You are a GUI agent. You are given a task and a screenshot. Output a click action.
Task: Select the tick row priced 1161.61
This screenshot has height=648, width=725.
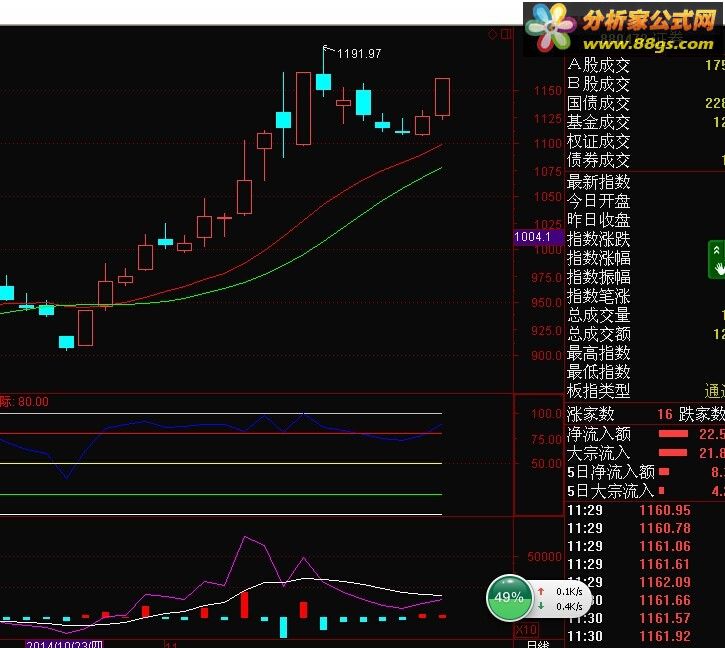(x=645, y=564)
